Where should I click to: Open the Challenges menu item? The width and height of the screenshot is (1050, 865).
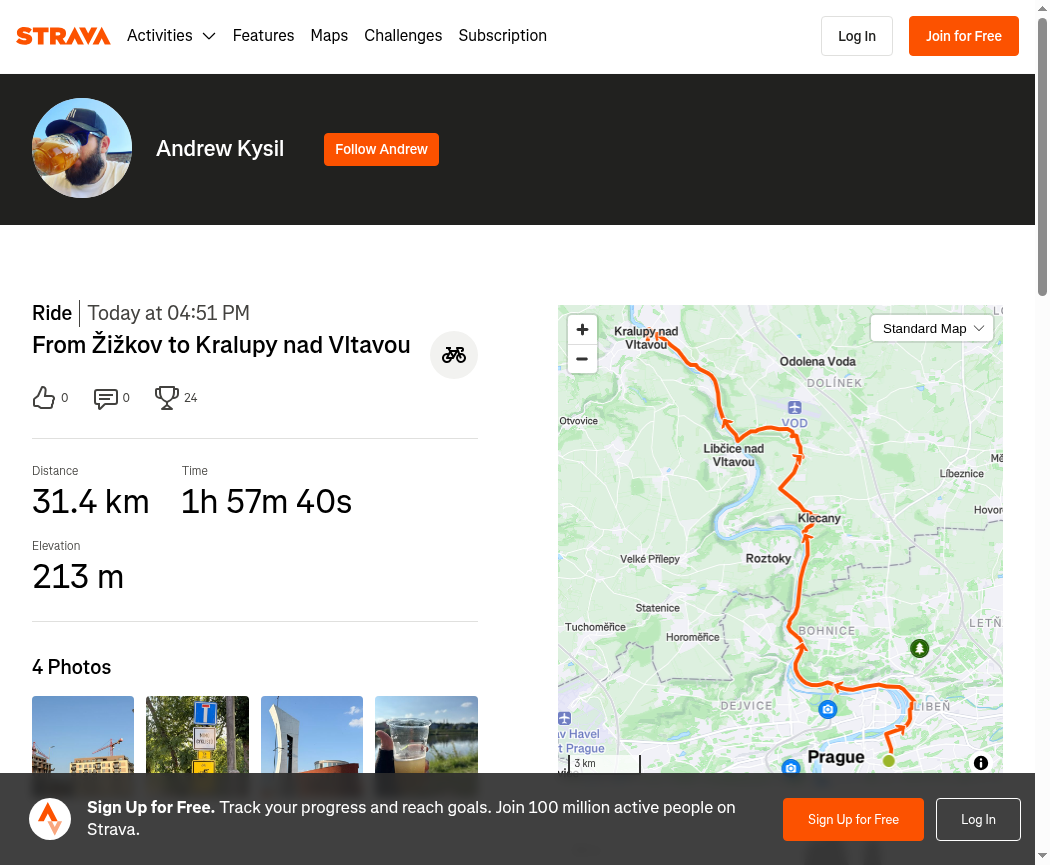(x=403, y=36)
